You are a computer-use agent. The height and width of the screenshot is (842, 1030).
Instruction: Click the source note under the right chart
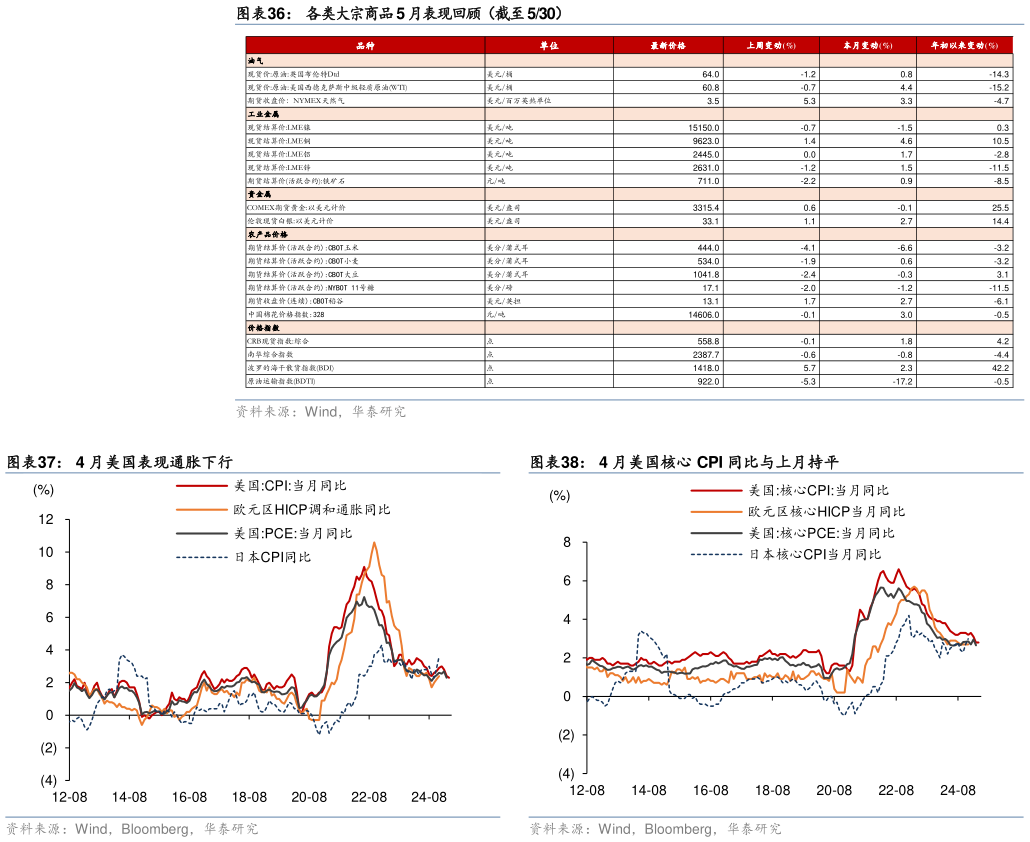[x=655, y=829]
